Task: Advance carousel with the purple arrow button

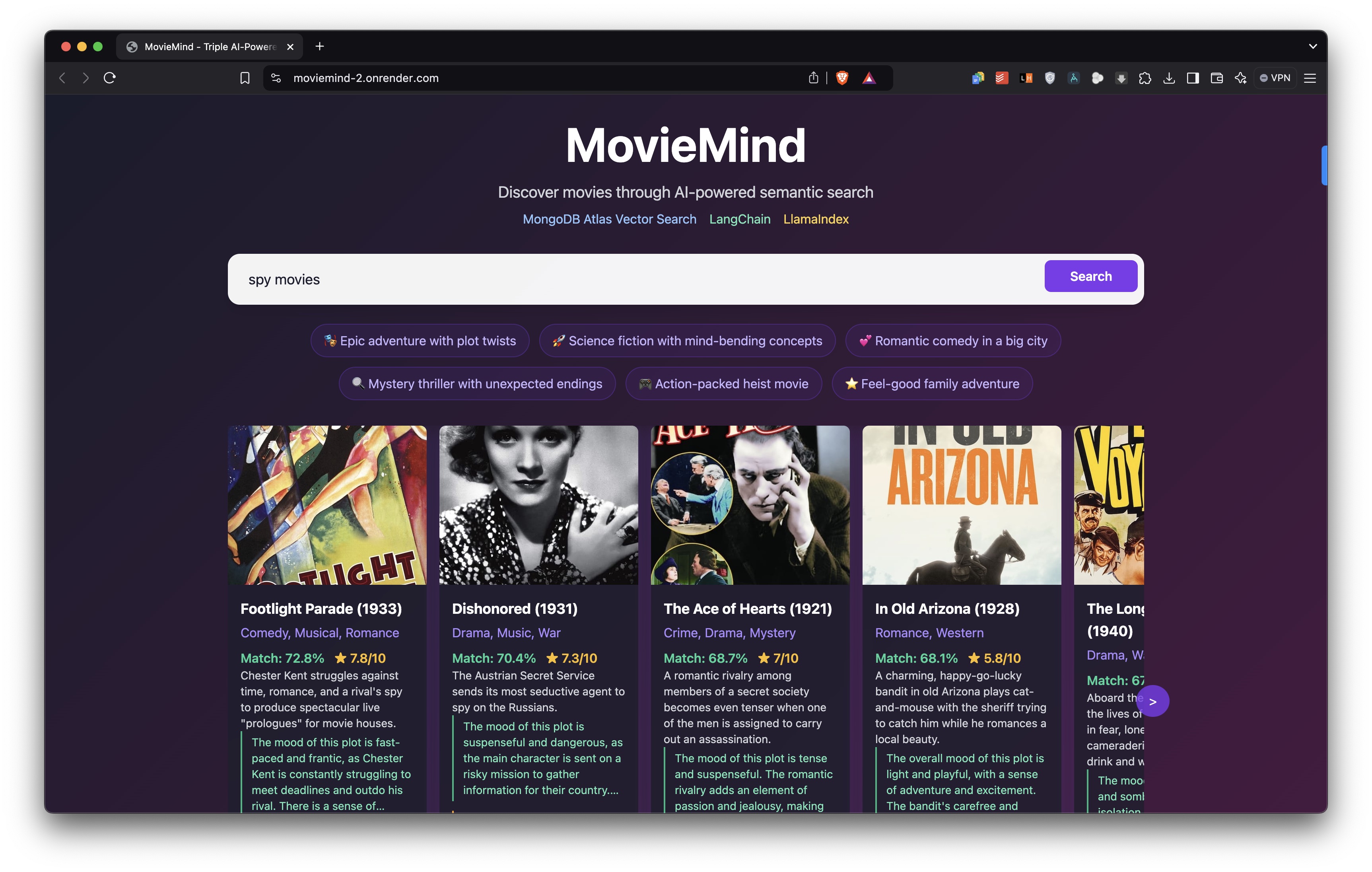Action: (x=1152, y=702)
